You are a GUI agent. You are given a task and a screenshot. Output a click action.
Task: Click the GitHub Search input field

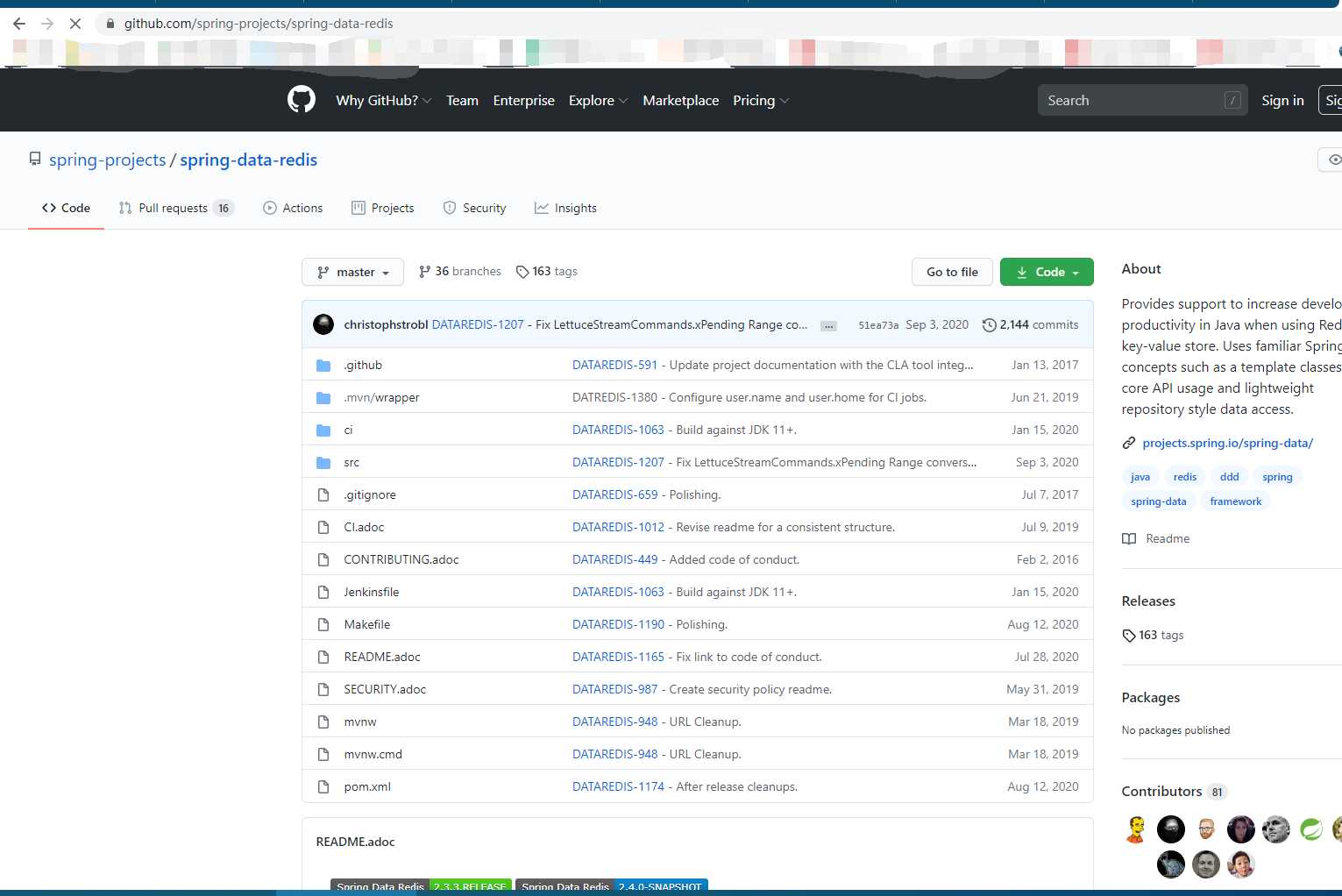[x=1142, y=100]
